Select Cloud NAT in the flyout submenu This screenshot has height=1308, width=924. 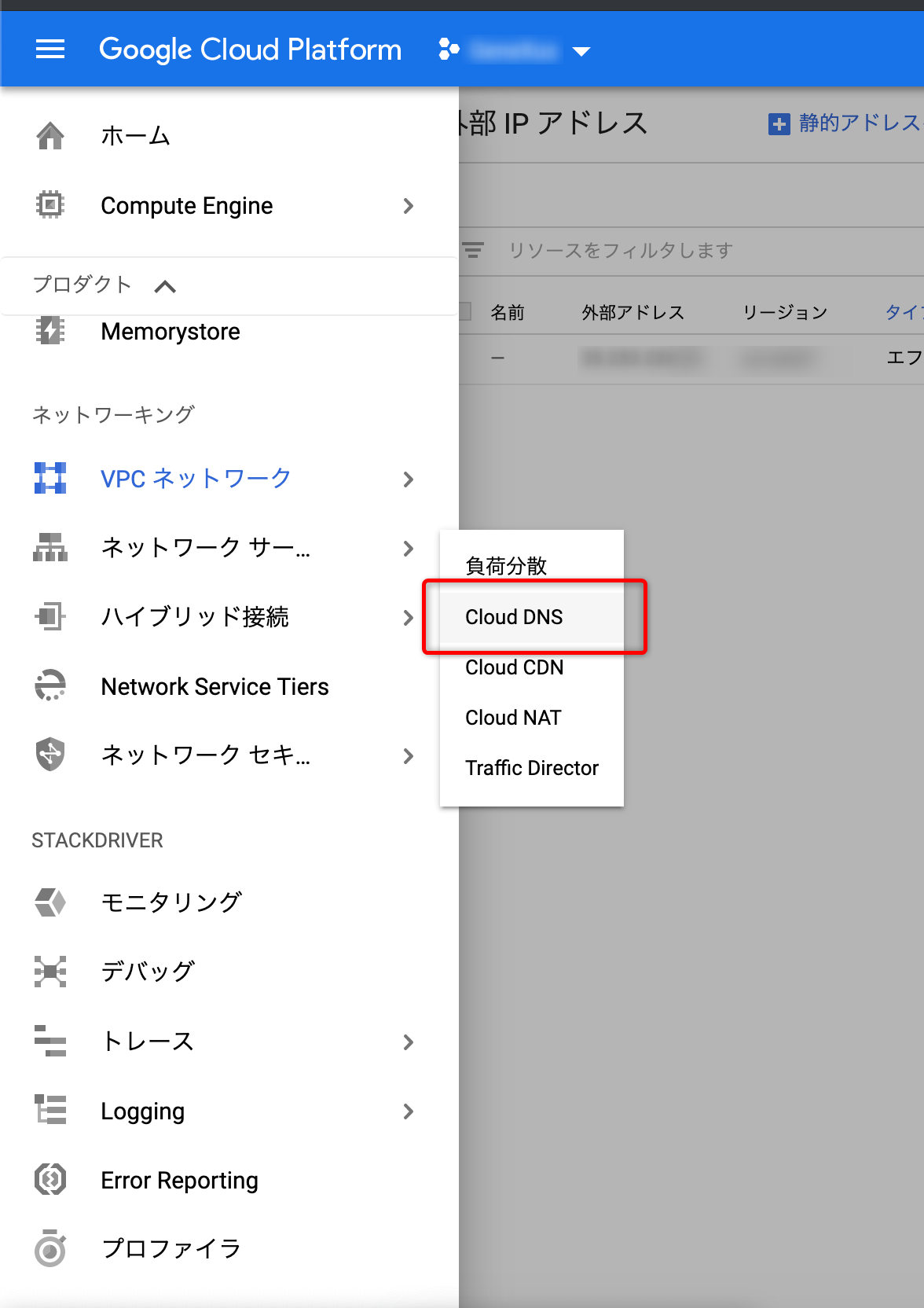[532, 718]
